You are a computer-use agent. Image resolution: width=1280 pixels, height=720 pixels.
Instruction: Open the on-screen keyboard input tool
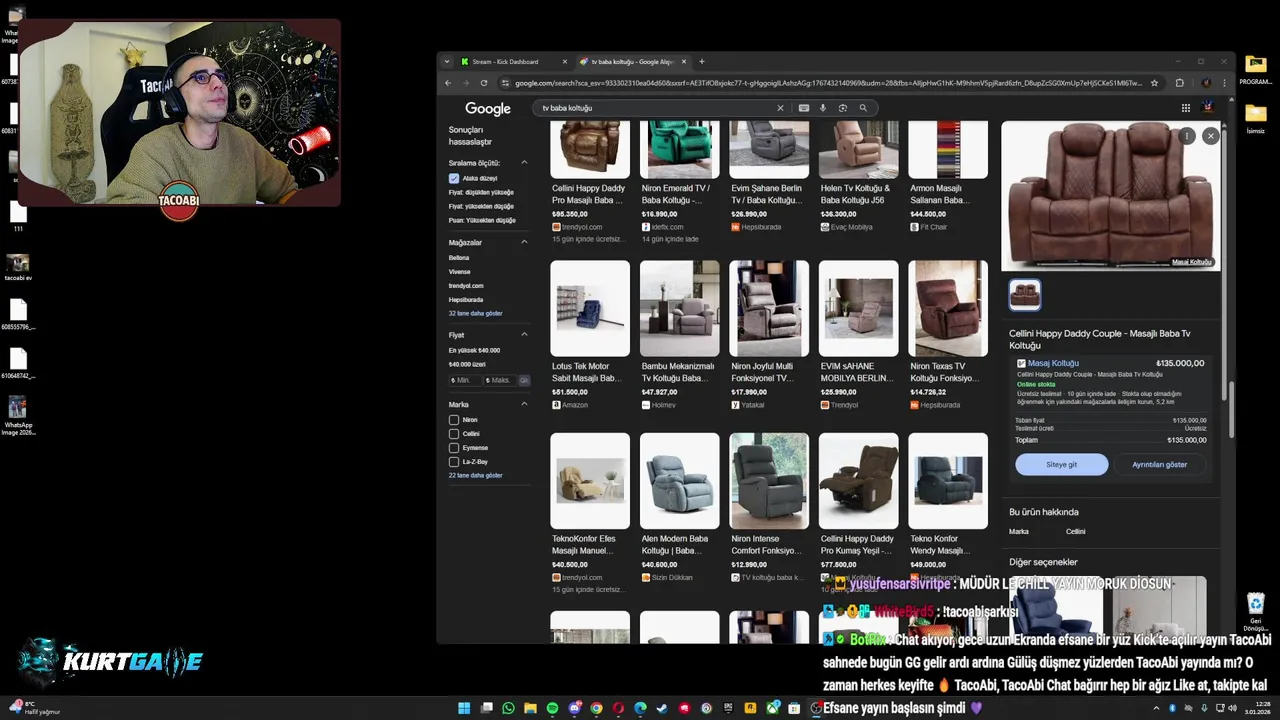[x=803, y=108]
